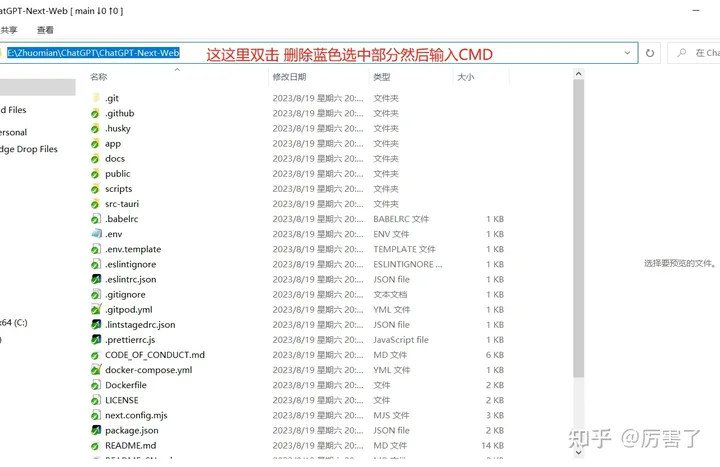The image size is (720, 467).
Task: Click the address bar path field
Action: (317, 53)
